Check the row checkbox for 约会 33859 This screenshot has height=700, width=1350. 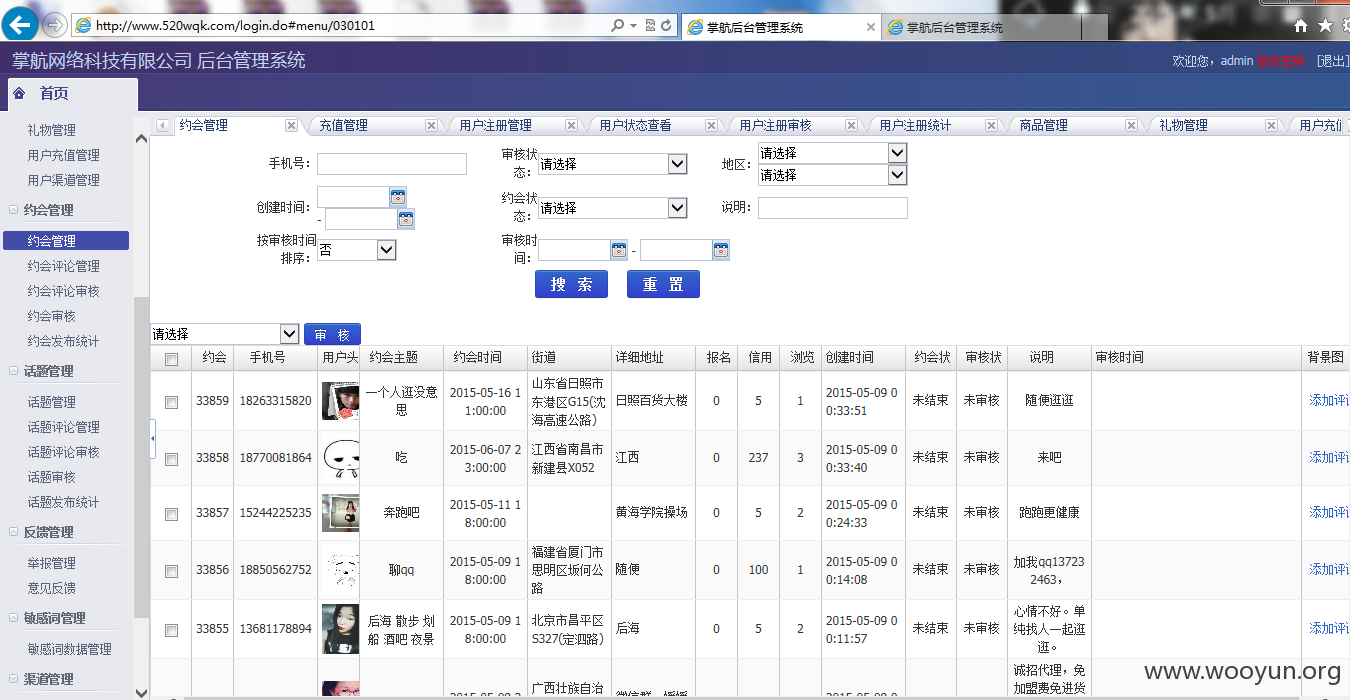tap(171, 401)
